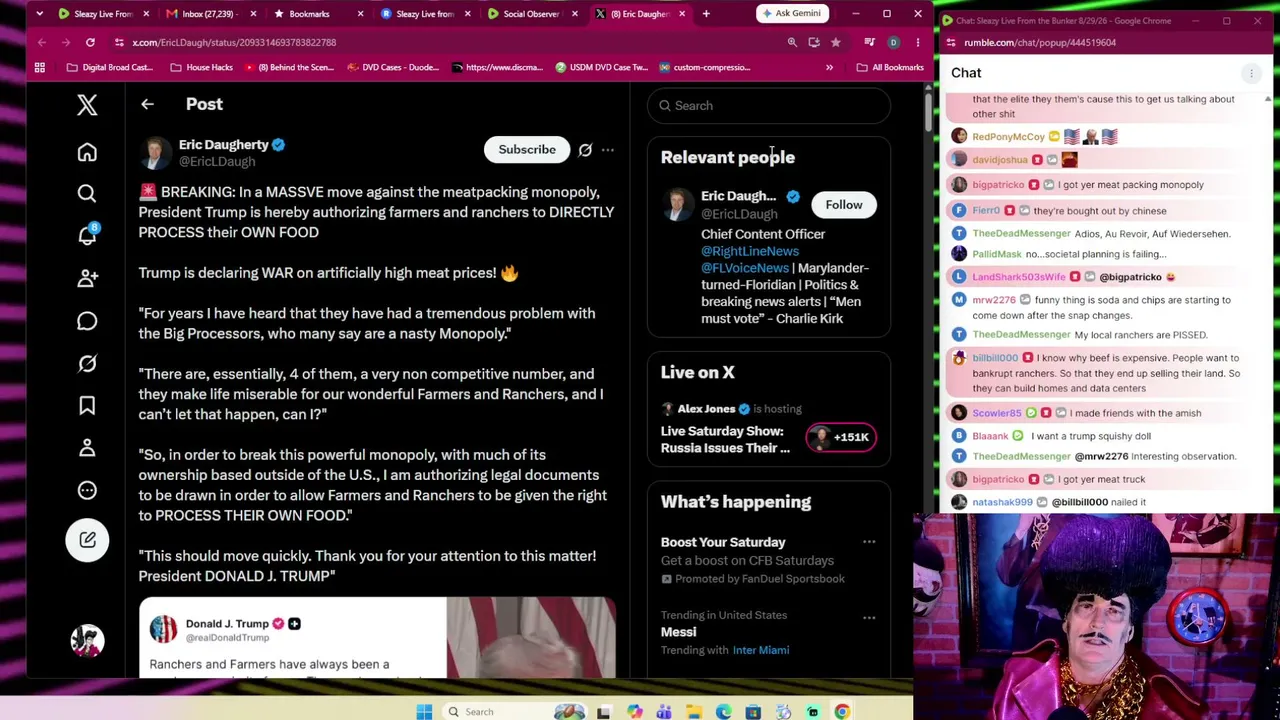Click the X Search field
Screen dimensions: 1280x720
coord(769,106)
